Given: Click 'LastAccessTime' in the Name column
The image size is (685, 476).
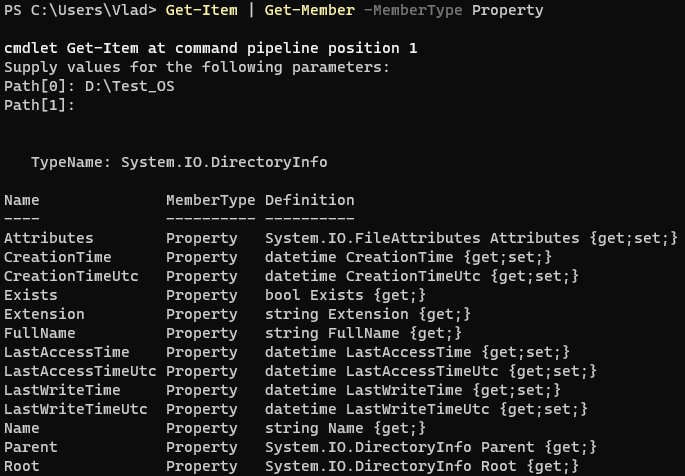Looking at the screenshot, I should pyautogui.click(x=66, y=352).
